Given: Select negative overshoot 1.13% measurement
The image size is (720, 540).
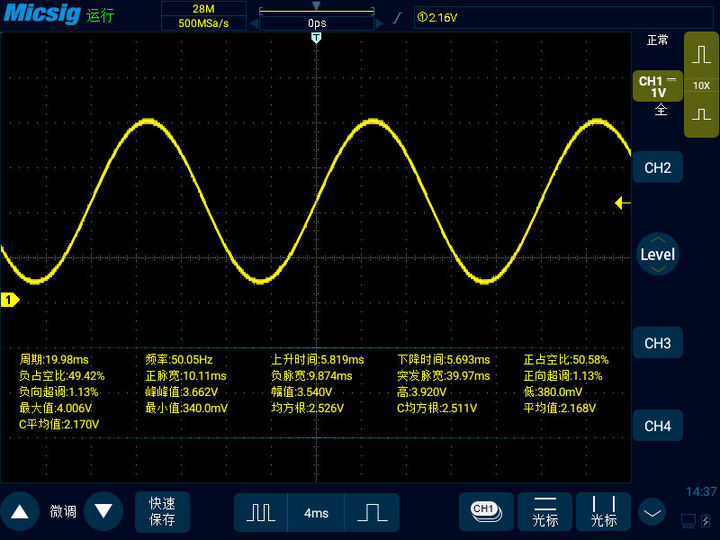Looking at the screenshot, I should click(x=59, y=392).
